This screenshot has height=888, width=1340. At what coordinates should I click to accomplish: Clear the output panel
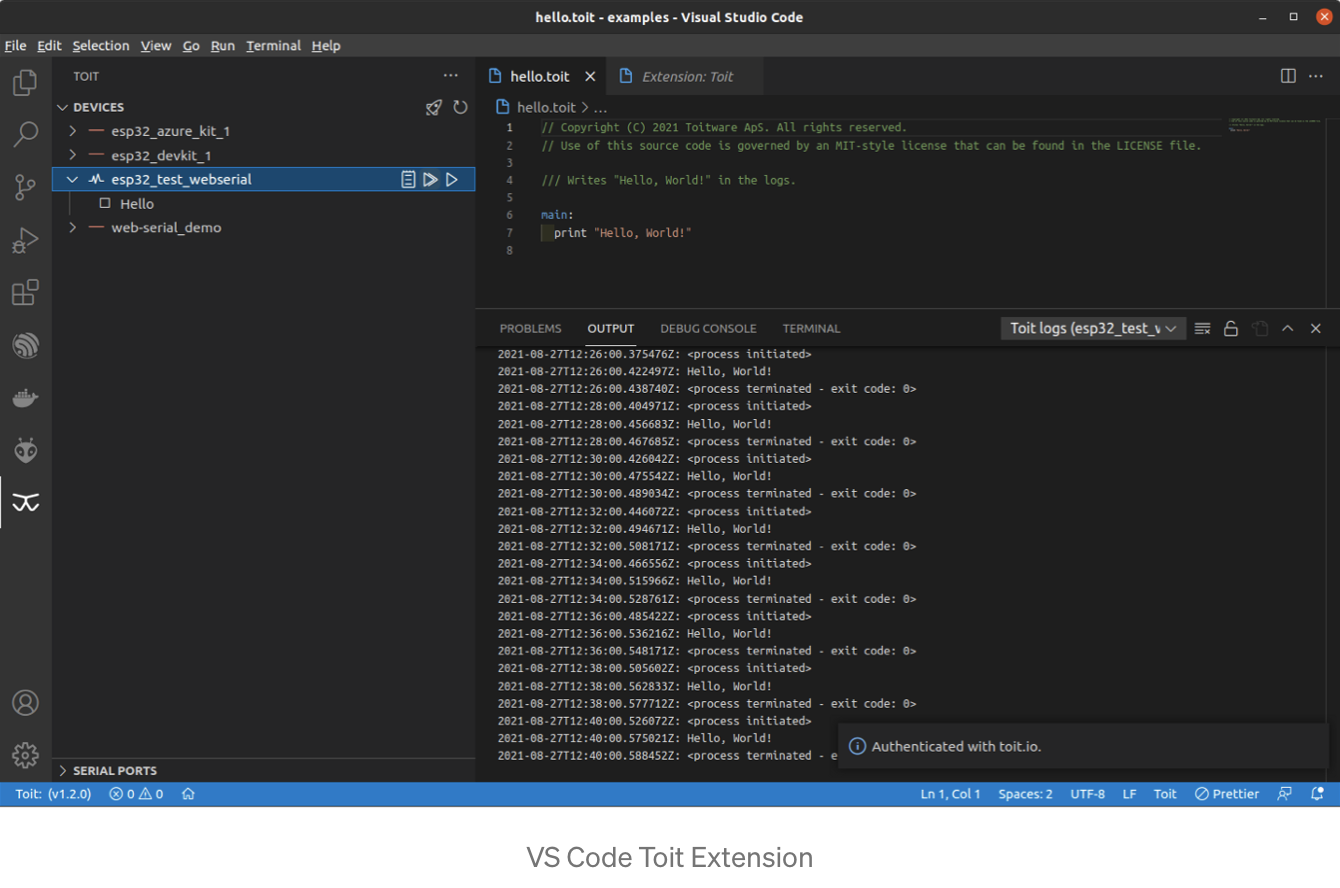click(x=1203, y=328)
